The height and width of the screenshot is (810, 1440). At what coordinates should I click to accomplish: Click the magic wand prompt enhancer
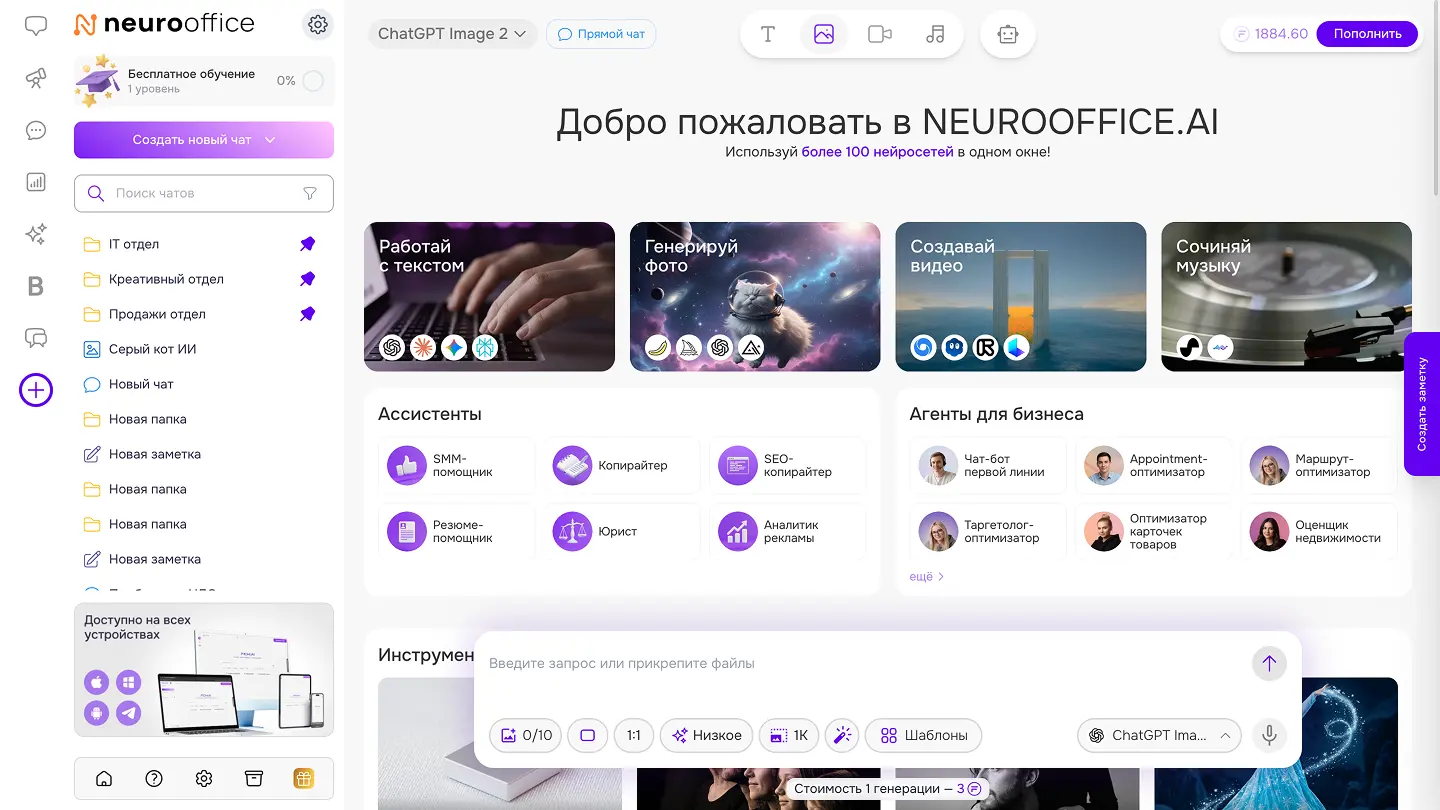[842, 735]
